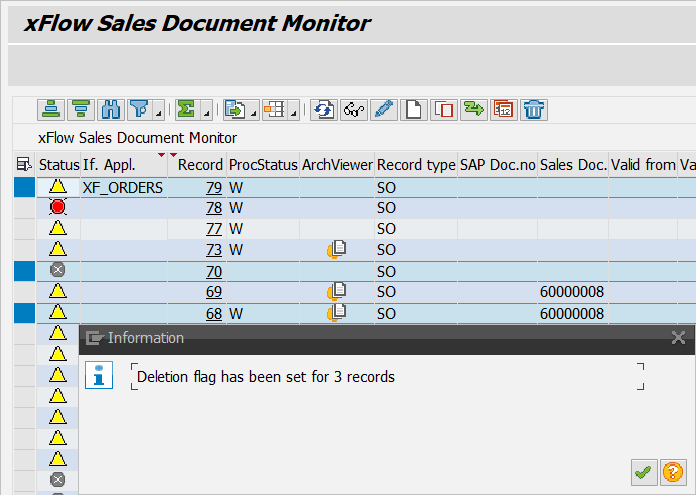Select row of record 79 via row selector
The width and height of the screenshot is (696, 495).
coord(24,187)
